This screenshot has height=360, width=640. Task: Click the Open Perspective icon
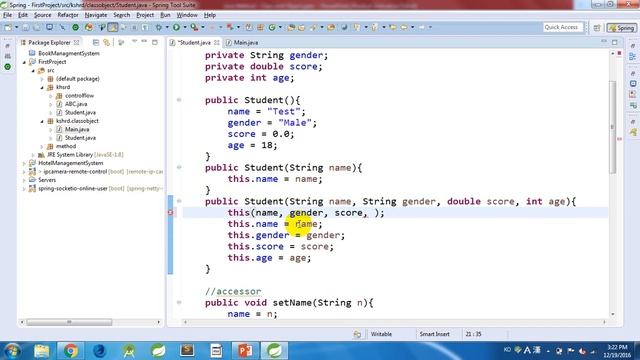click(x=597, y=28)
